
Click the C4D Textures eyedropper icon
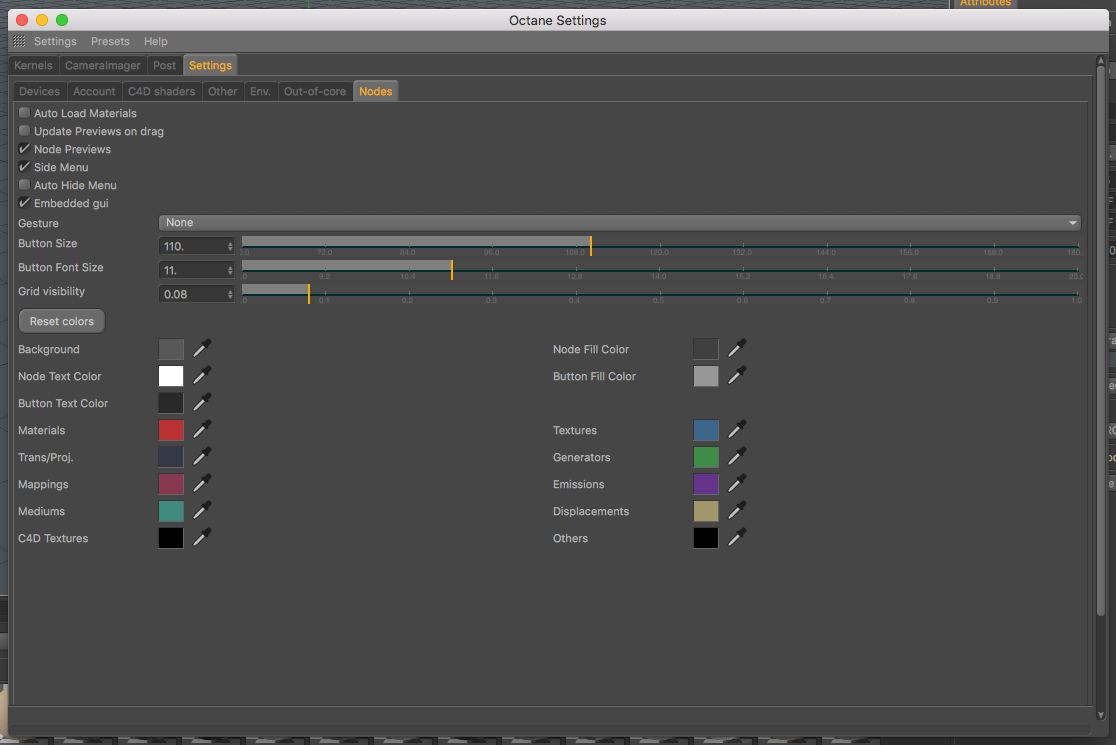click(202, 538)
